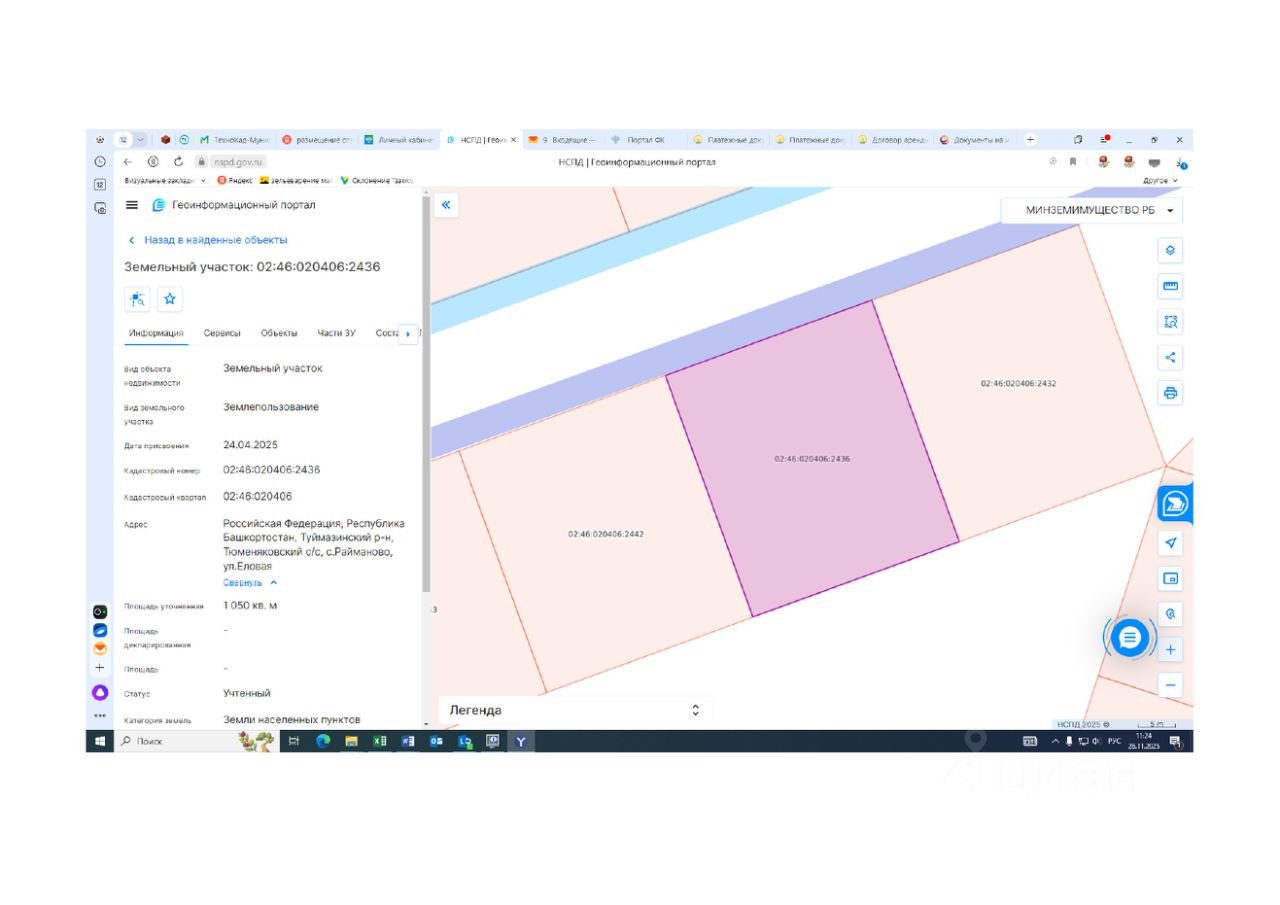Zoom out the map with minus button

click(1171, 685)
